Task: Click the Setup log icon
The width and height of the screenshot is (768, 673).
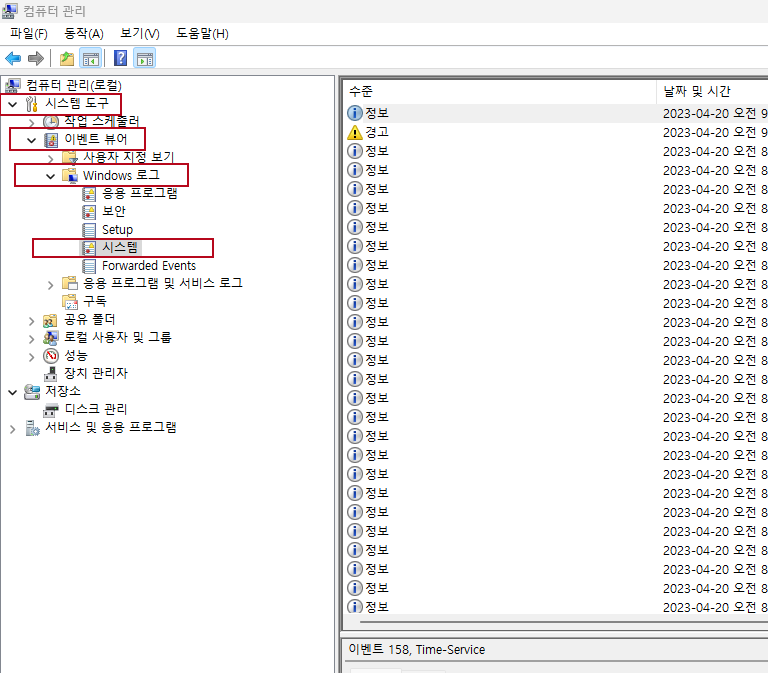Action: [89, 230]
